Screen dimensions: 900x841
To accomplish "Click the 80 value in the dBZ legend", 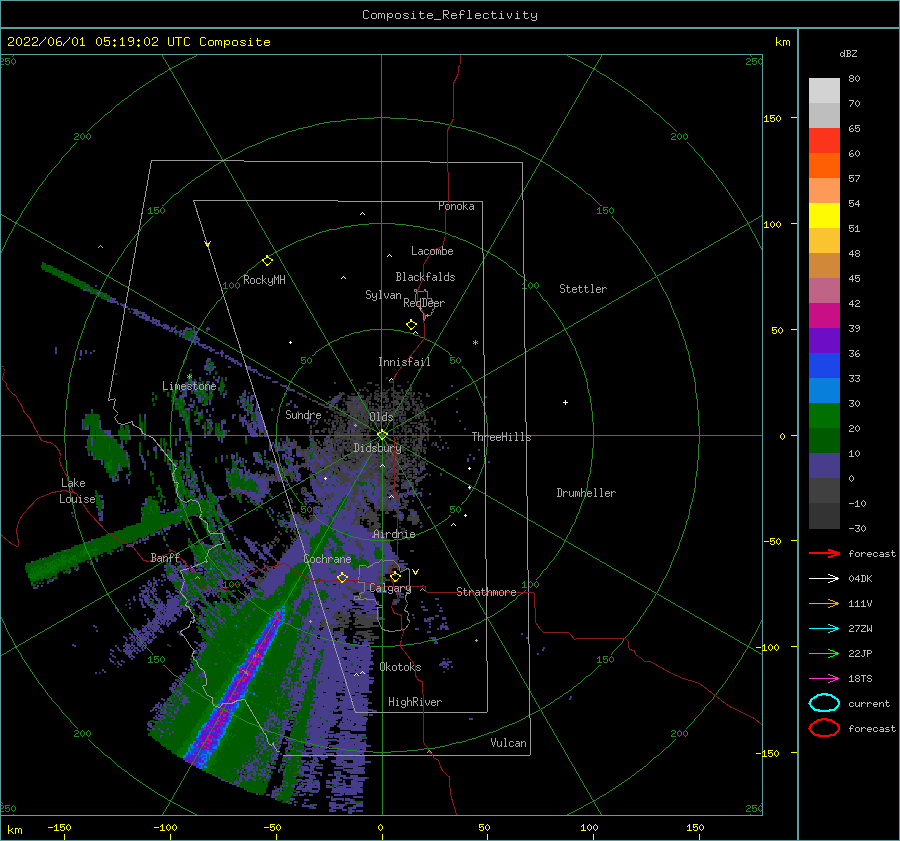I will point(854,78).
